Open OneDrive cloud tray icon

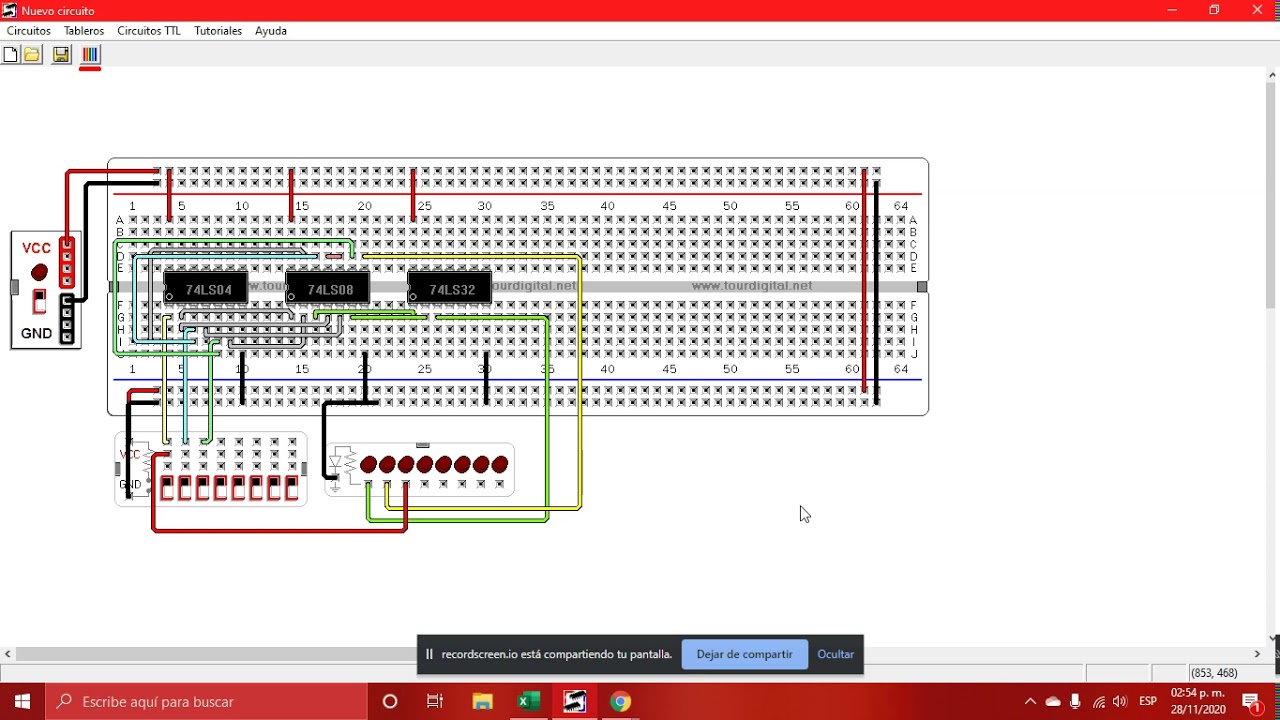click(x=1053, y=702)
